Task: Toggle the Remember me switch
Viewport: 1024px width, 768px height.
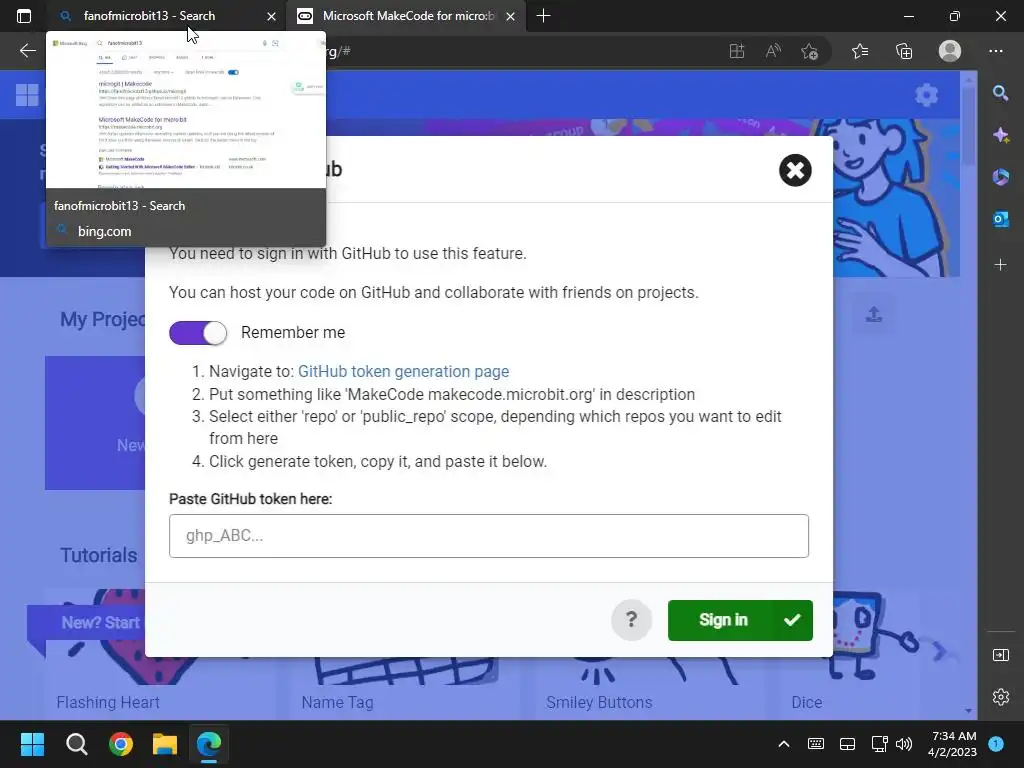Action: tap(198, 333)
